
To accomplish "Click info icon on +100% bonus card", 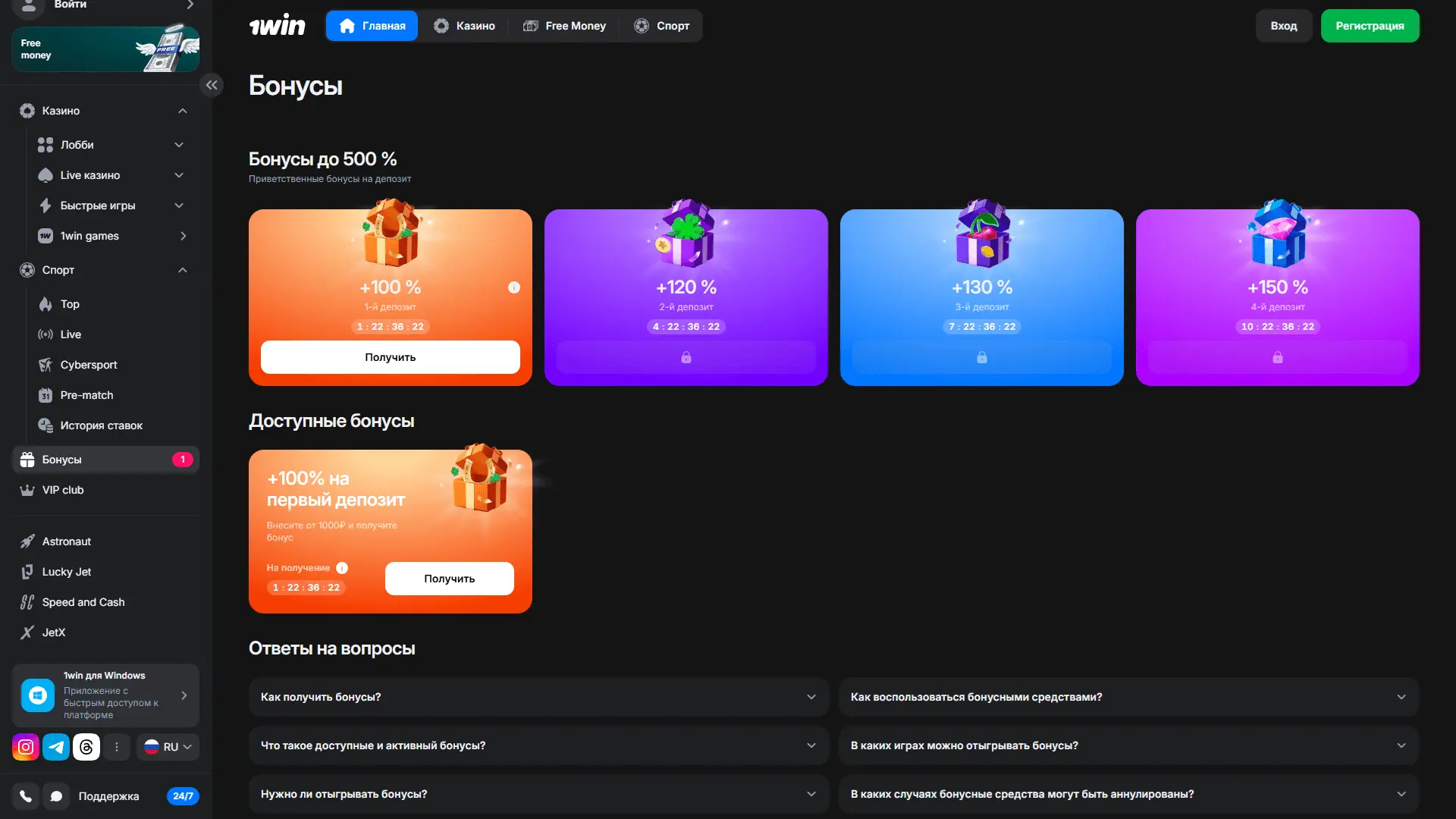I will coord(514,287).
